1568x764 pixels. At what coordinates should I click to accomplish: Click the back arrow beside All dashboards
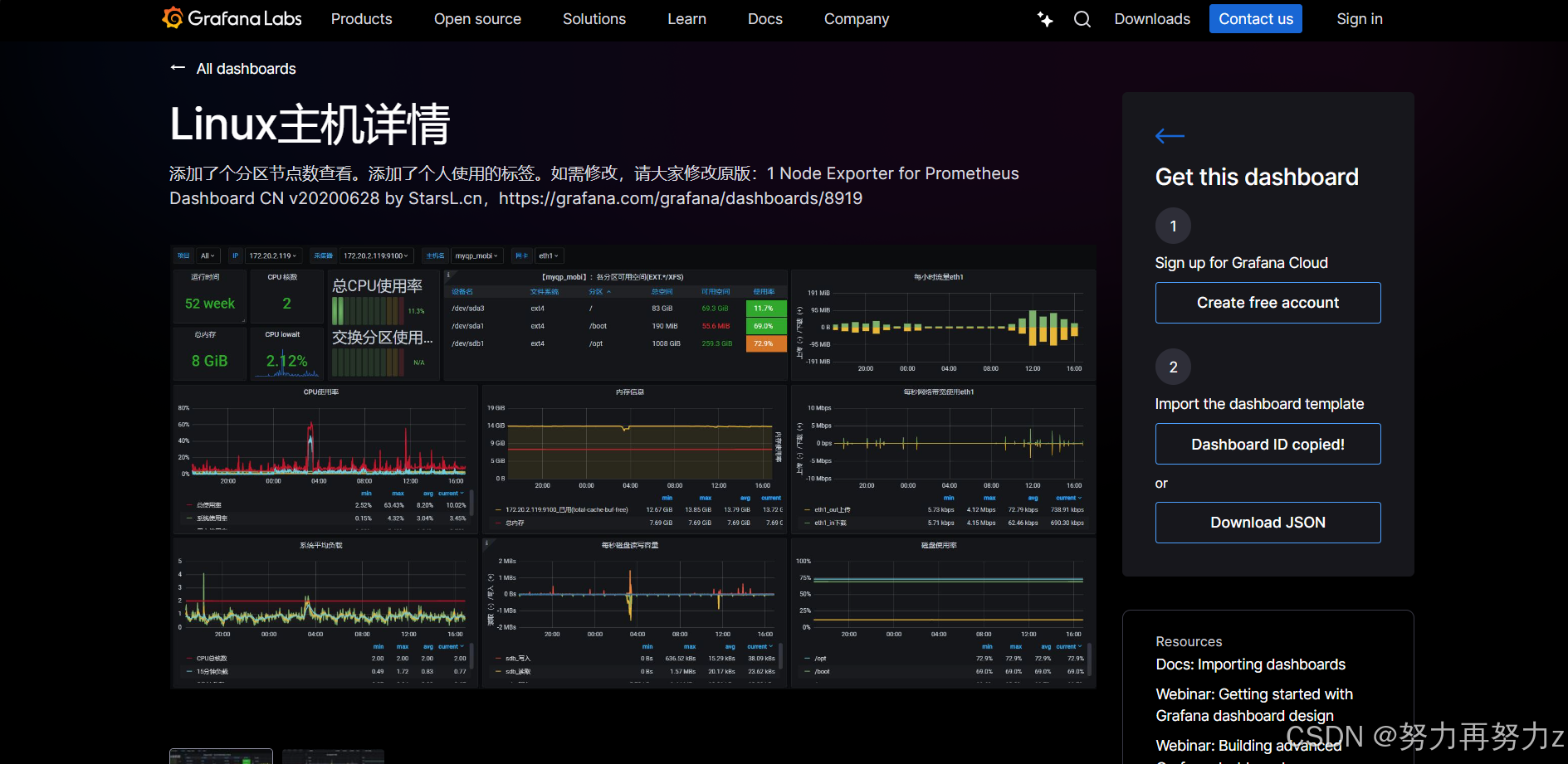tap(178, 68)
